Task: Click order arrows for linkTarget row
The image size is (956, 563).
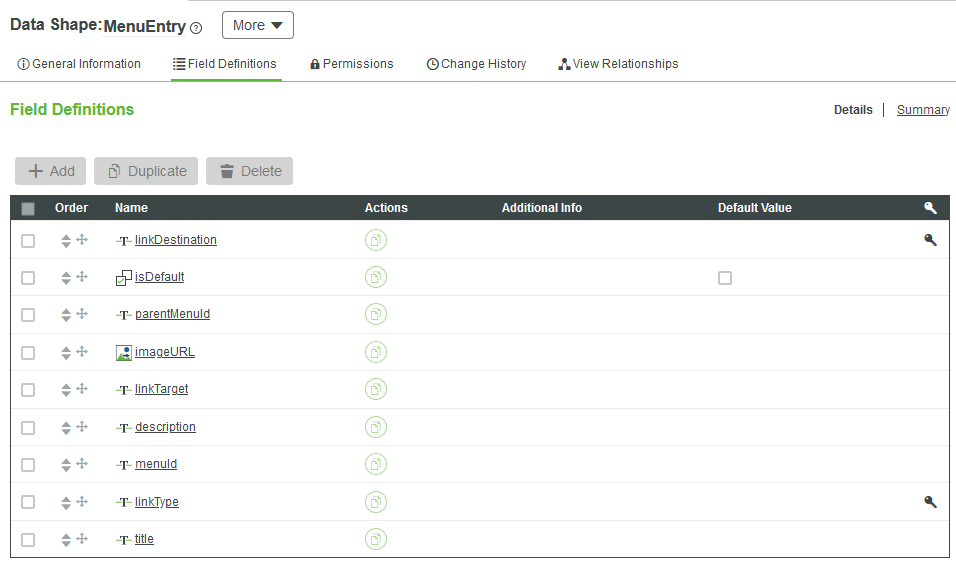Action: pos(66,390)
